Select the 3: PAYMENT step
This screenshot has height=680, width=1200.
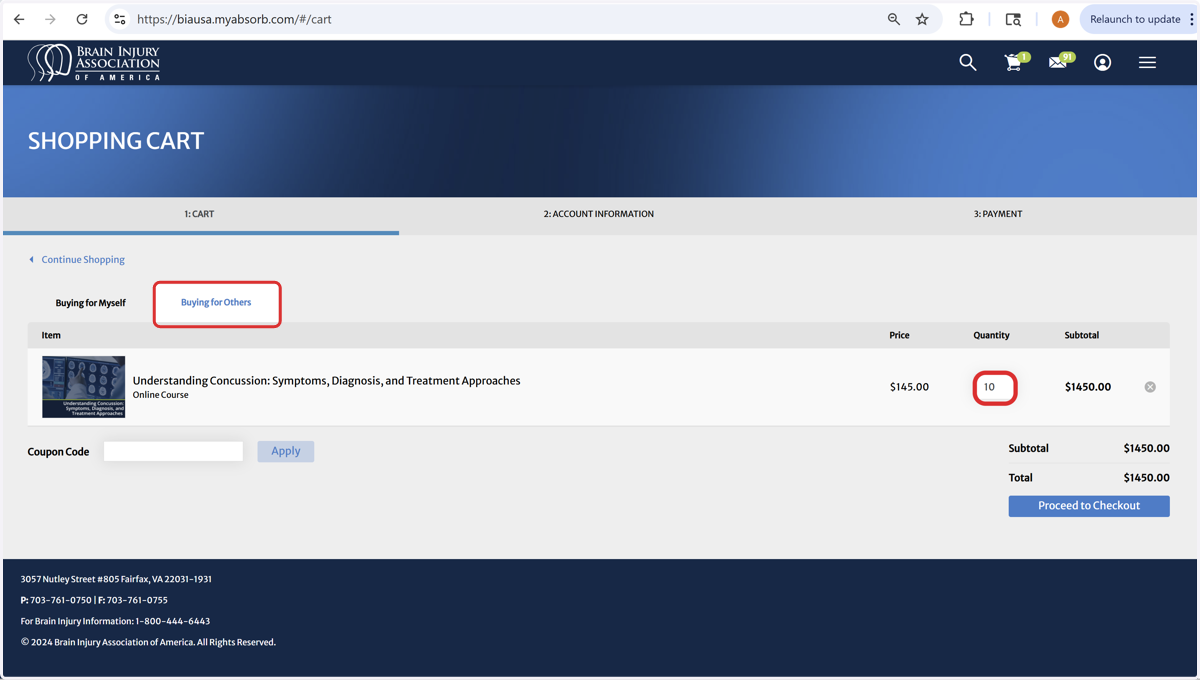[998, 214]
